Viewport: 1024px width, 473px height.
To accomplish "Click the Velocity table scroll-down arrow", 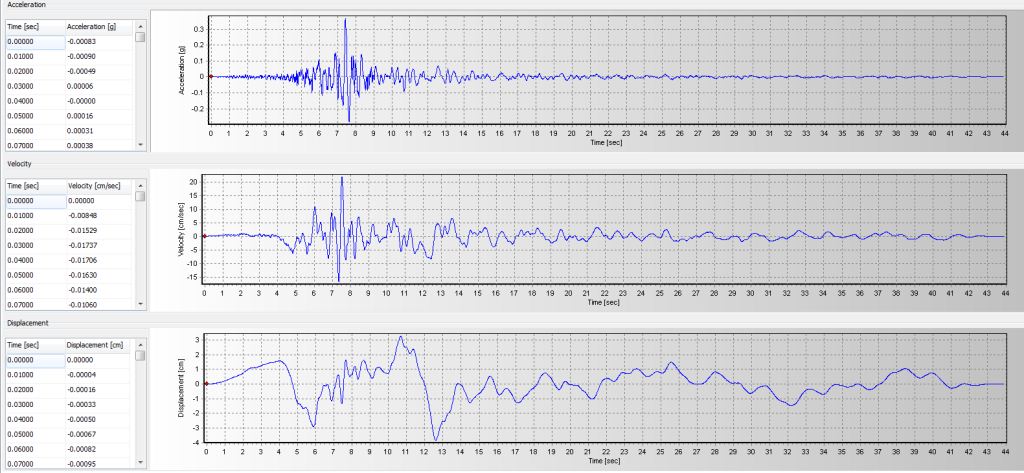I will click(141, 304).
